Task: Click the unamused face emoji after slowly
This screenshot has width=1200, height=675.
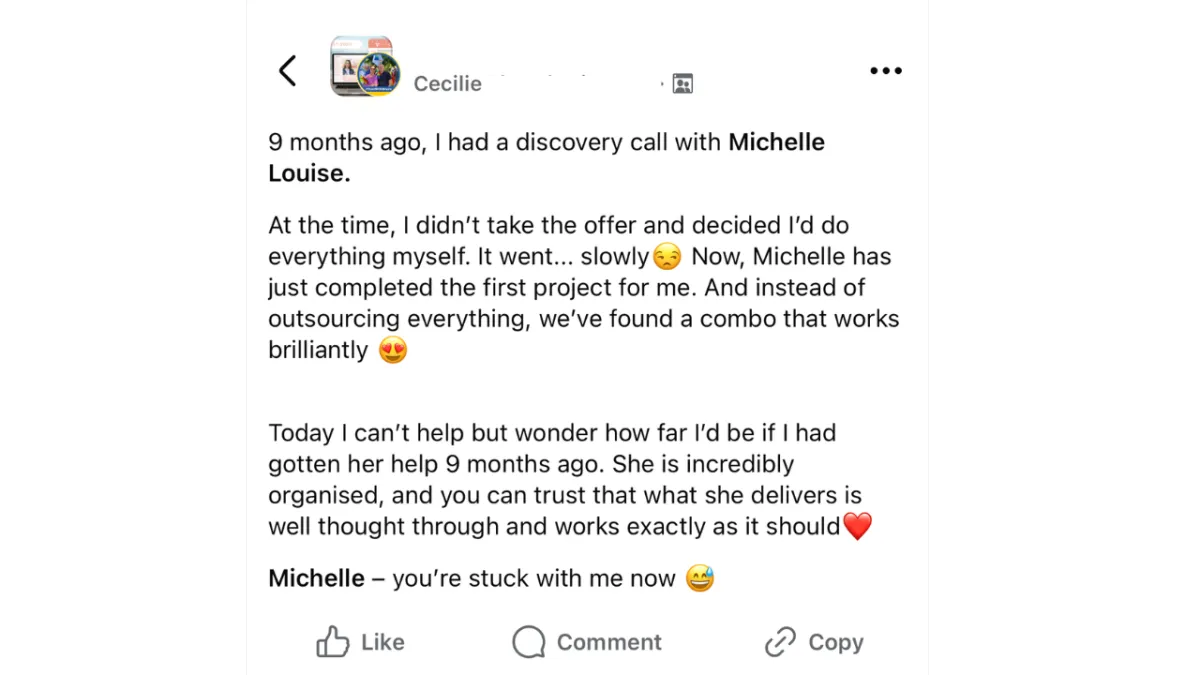Action: click(x=666, y=257)
